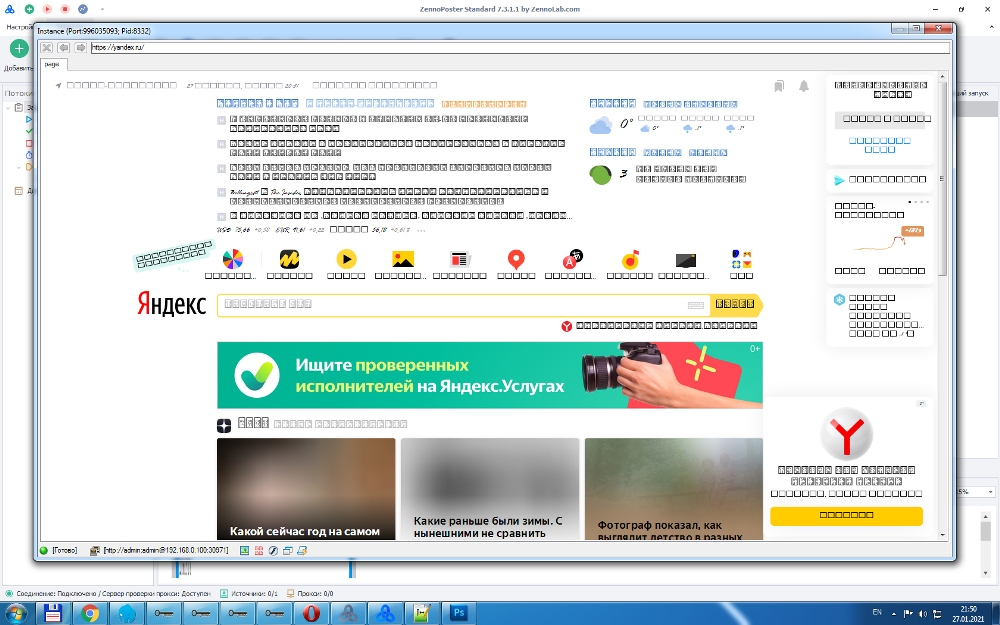Click the green status dot next to [Готово]
1000x625 pixels.
44,550
